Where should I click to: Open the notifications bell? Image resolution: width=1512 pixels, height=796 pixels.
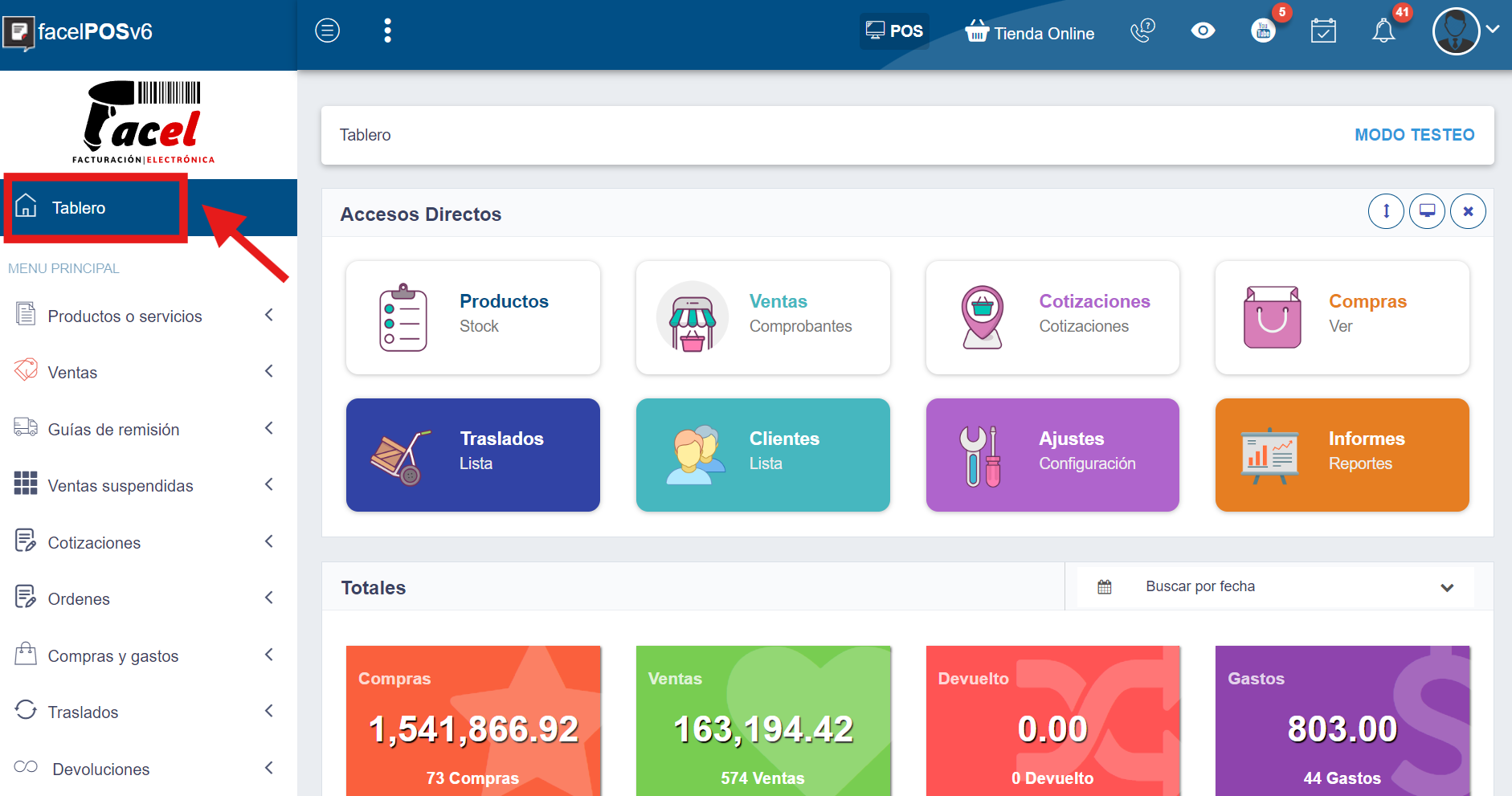(x=1383, y=31)
